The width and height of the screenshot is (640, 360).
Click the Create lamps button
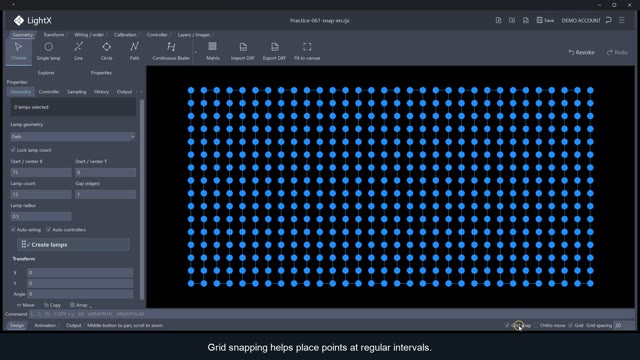tap(73, 244)
